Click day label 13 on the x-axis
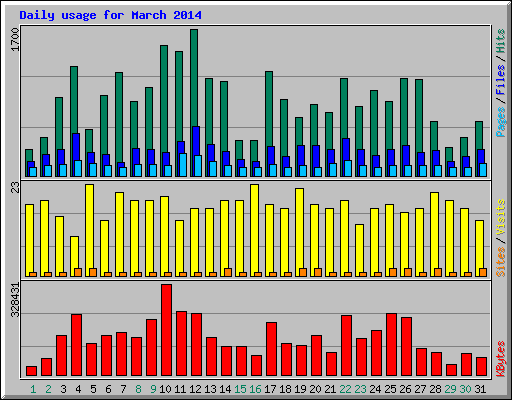 click(x=210, y=389)
